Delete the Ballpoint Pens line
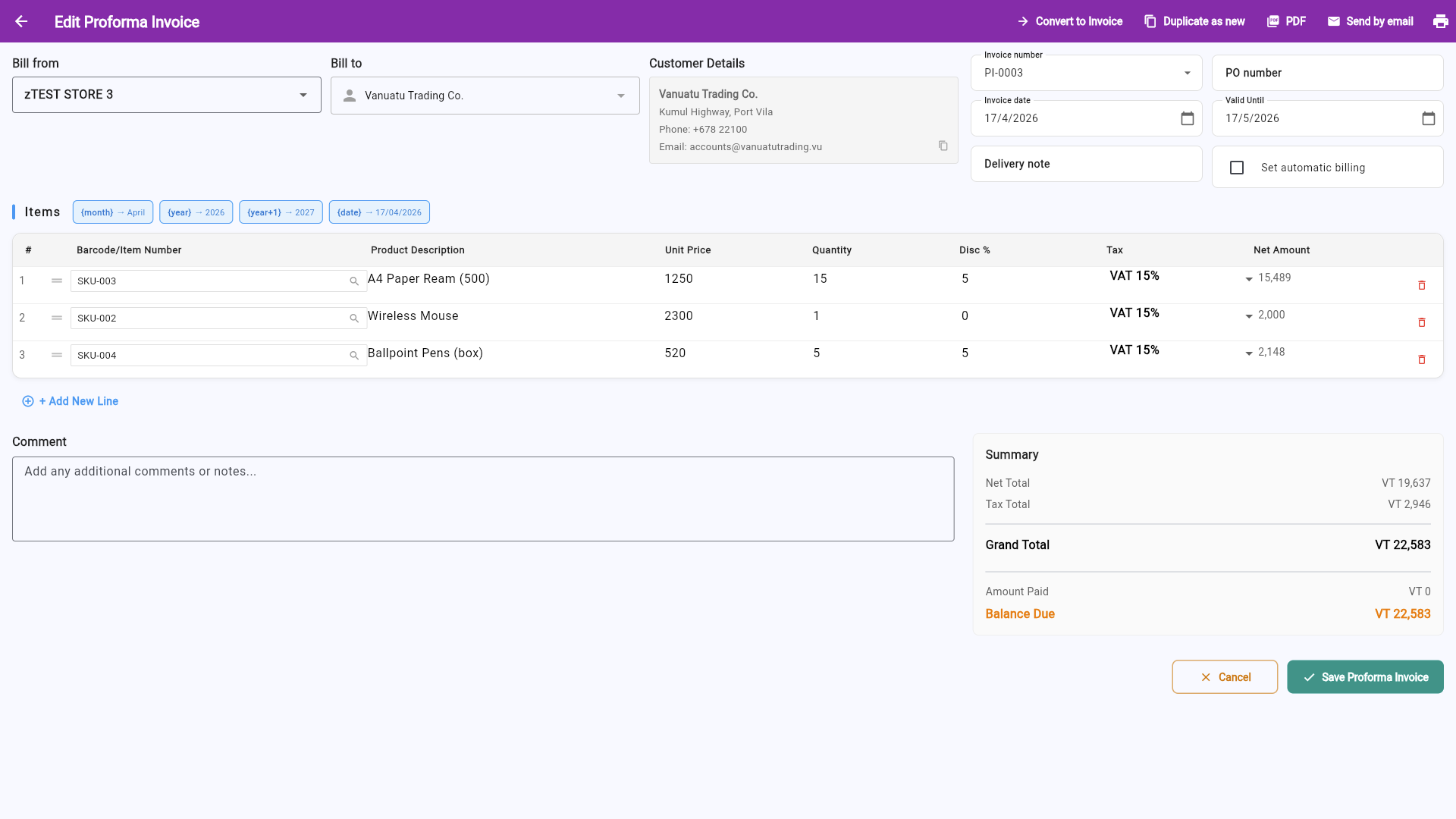 1422,359
